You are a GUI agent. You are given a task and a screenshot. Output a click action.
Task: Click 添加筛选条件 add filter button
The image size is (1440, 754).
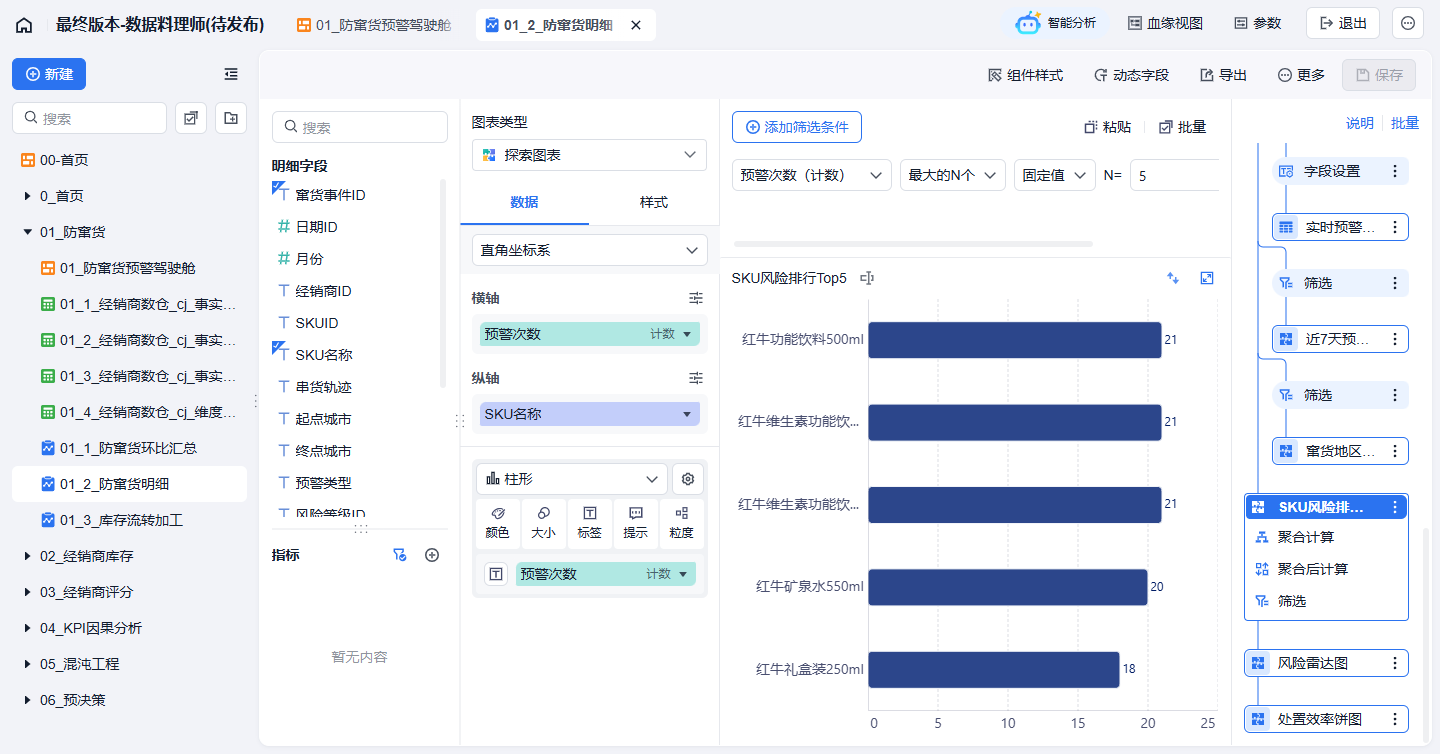(x=797, y=127)
